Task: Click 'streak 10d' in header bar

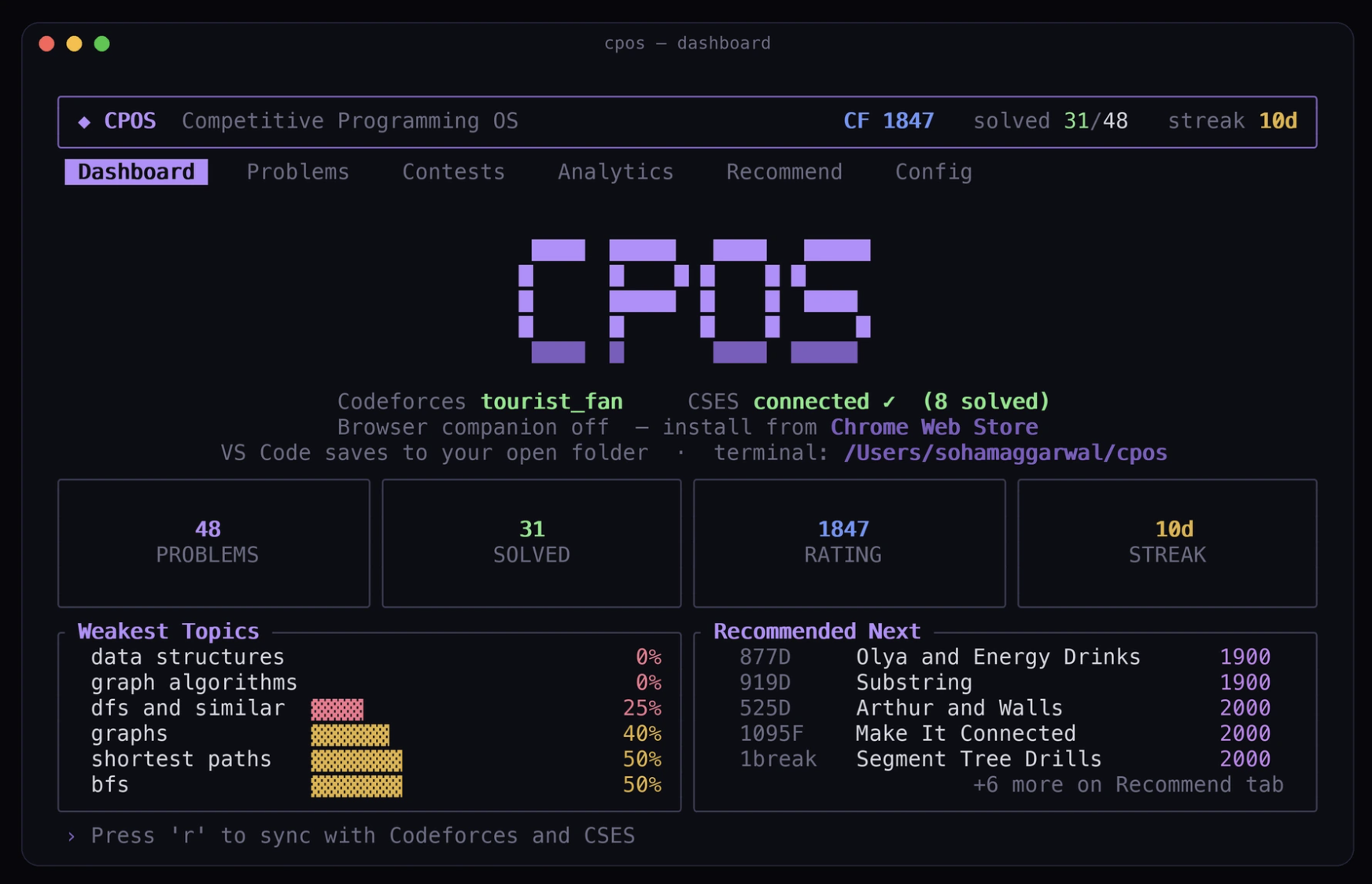Action: tap(1233, 121)
